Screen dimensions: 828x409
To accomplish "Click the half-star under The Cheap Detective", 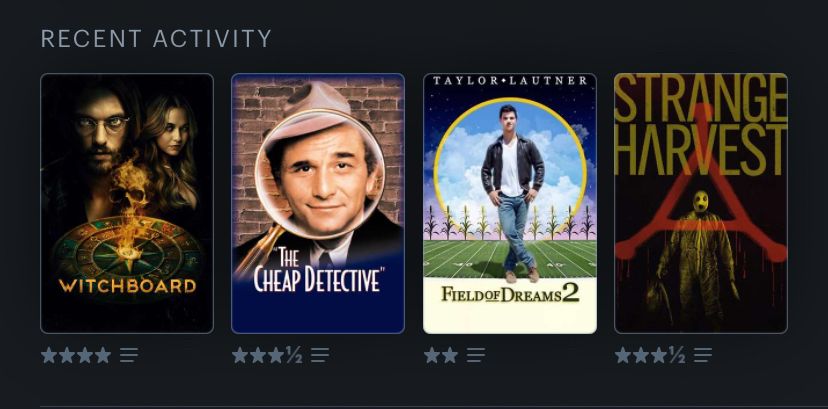I will pyautogui.click(x=294, y=355).
